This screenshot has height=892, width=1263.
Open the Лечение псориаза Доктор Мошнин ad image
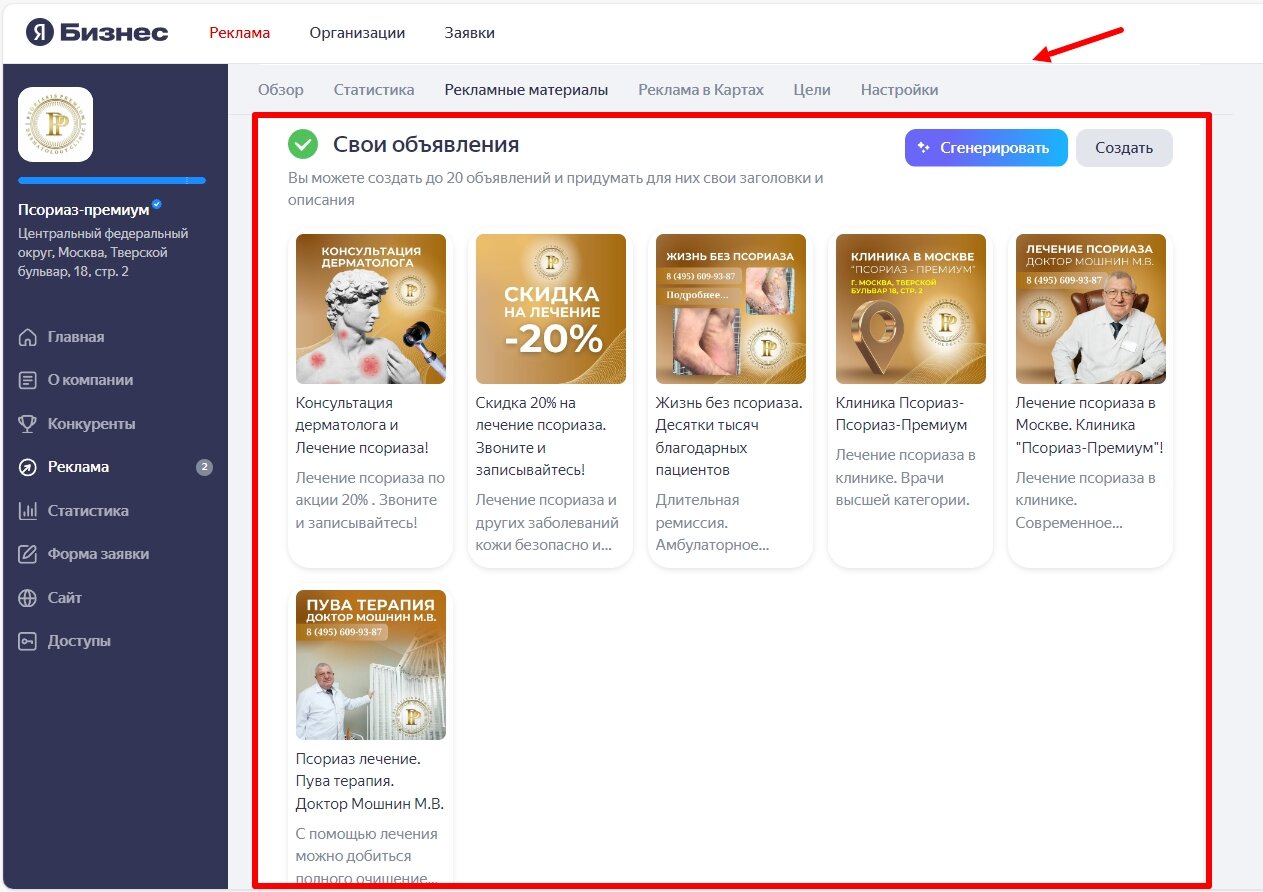tap(1091, 309)
